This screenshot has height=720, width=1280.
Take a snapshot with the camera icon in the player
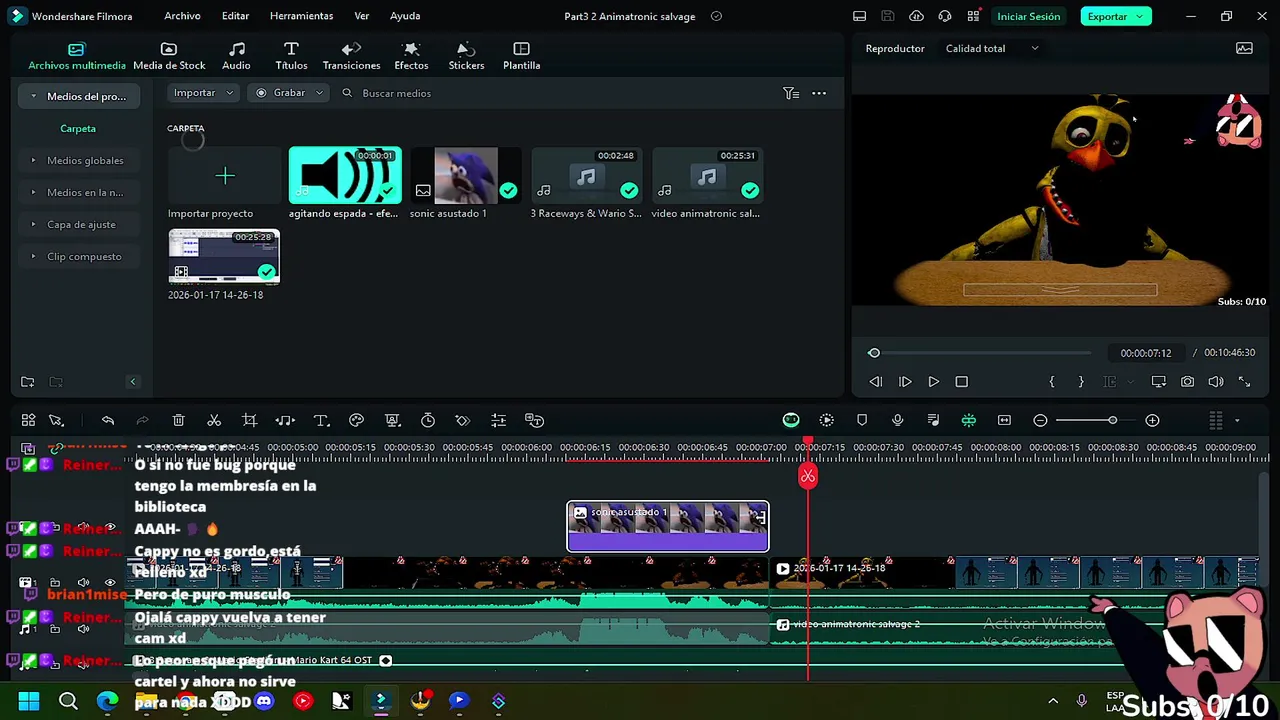pos(1187,382)
